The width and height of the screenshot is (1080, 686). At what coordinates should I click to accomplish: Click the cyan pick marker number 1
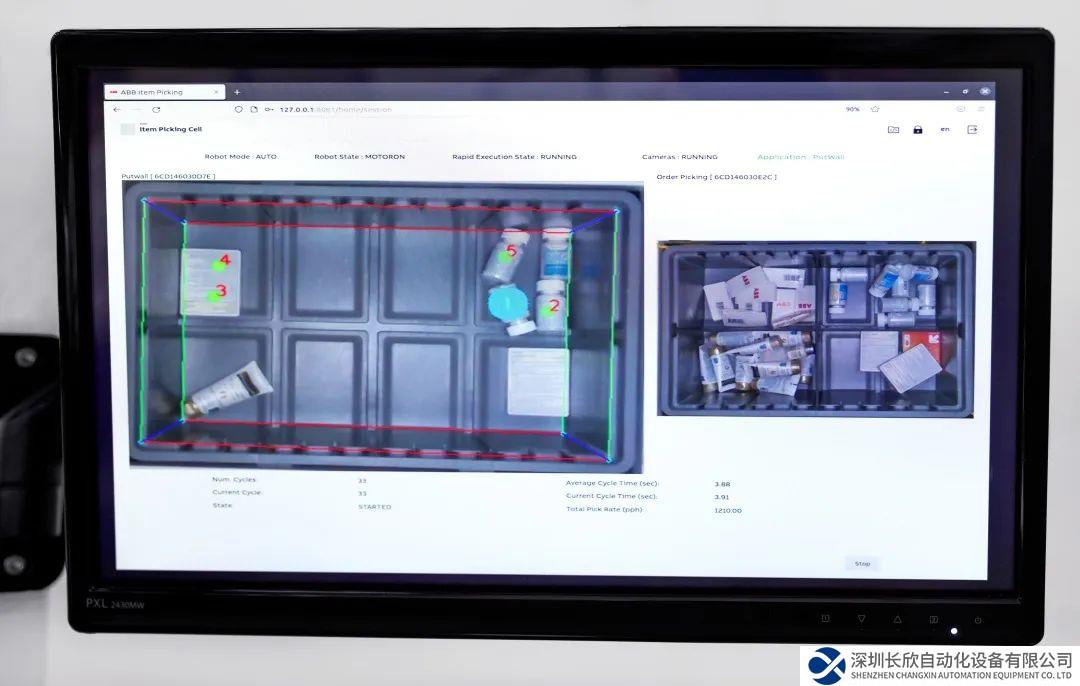pyautogui.click(x=506, y=301)
